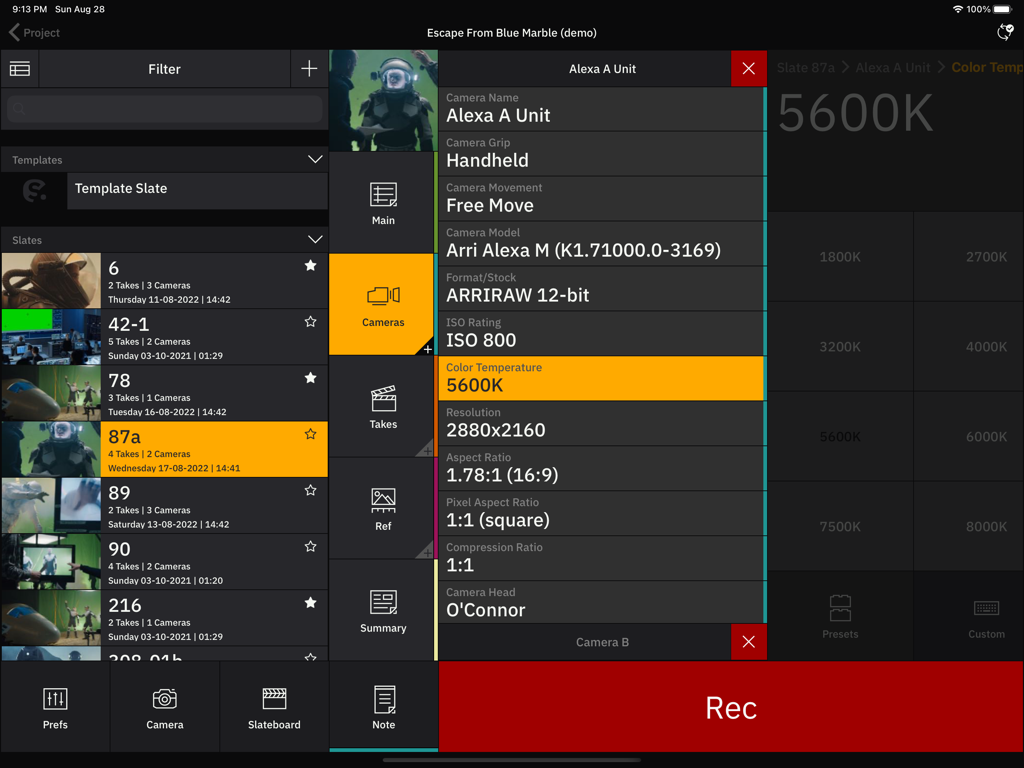The width and height of the screenshot is (1024, 768).
Task: Collapse the Templates section
Action: 315,159
